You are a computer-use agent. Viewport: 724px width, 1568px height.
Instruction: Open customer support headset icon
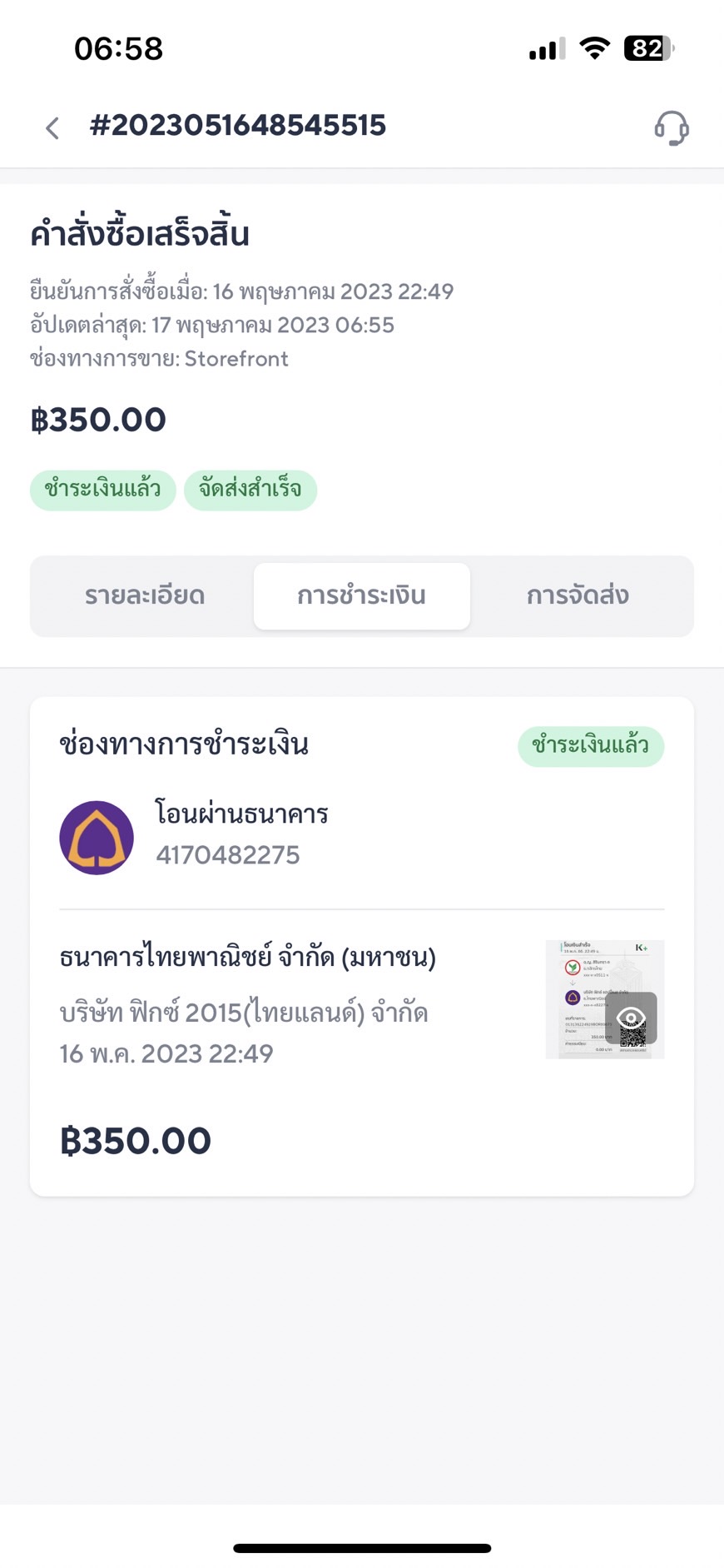pyautogui.click(x=671, y=128)
